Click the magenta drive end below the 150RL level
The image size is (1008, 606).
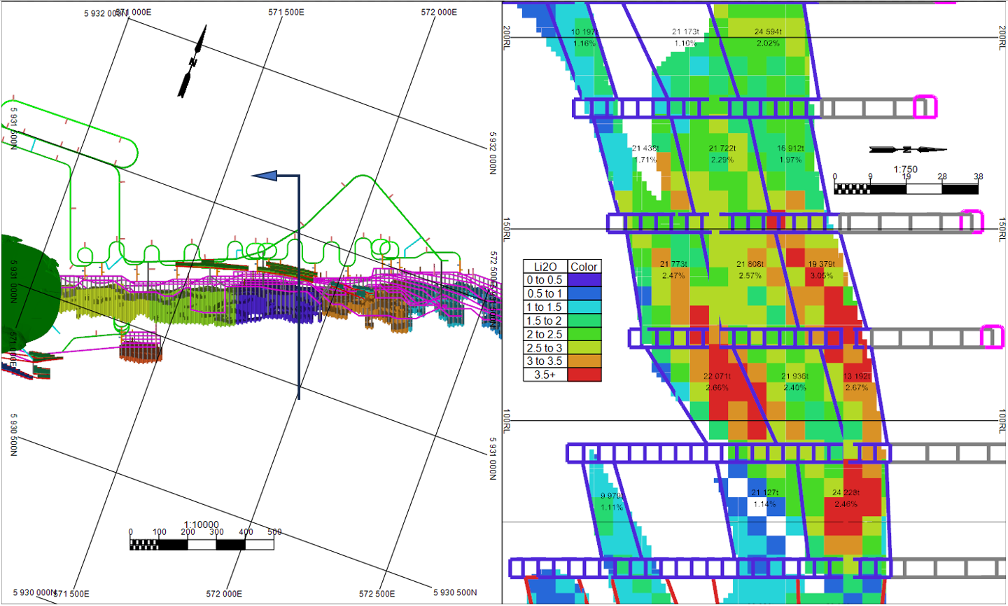pos(992,338)
